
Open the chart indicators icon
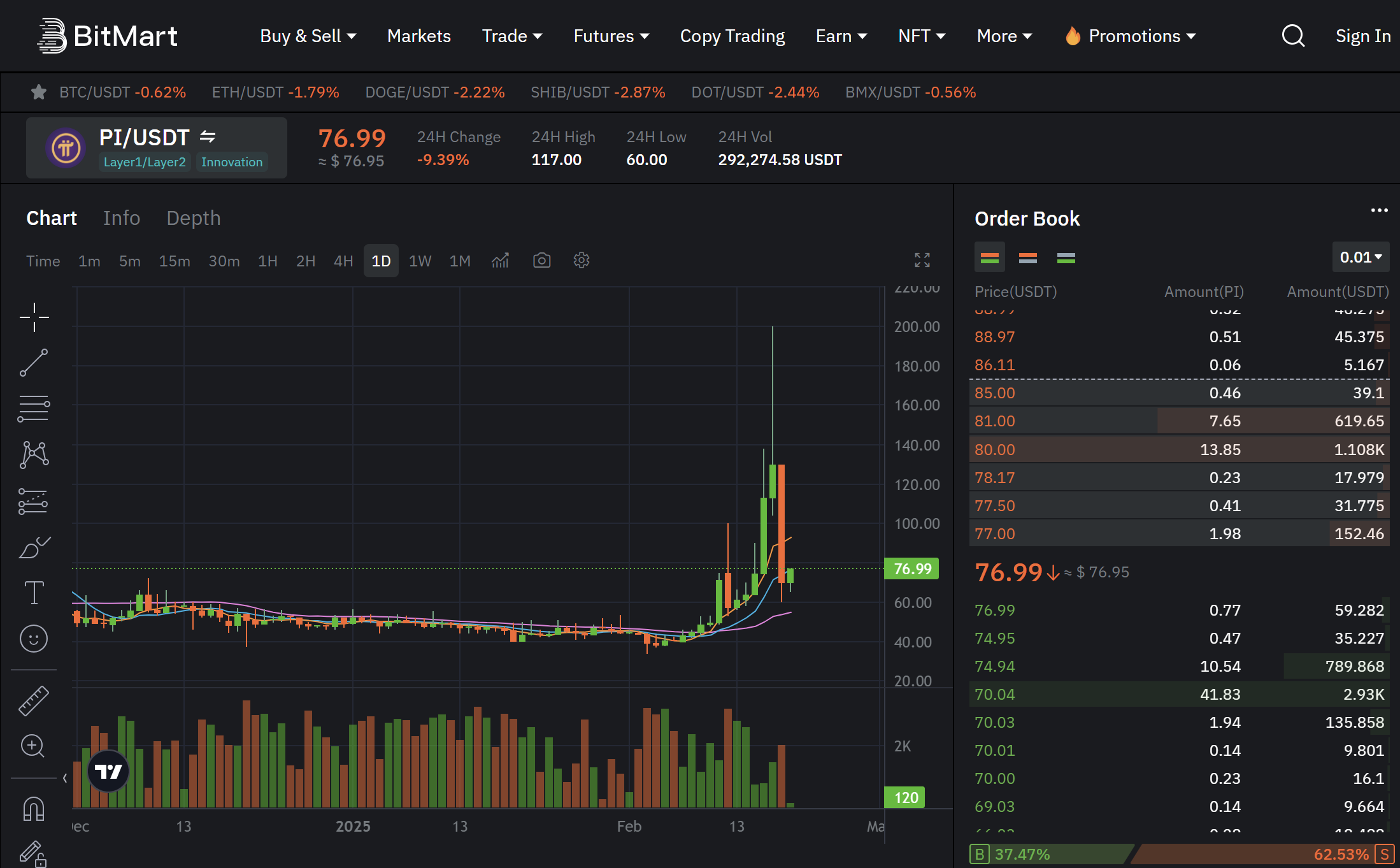501,261
